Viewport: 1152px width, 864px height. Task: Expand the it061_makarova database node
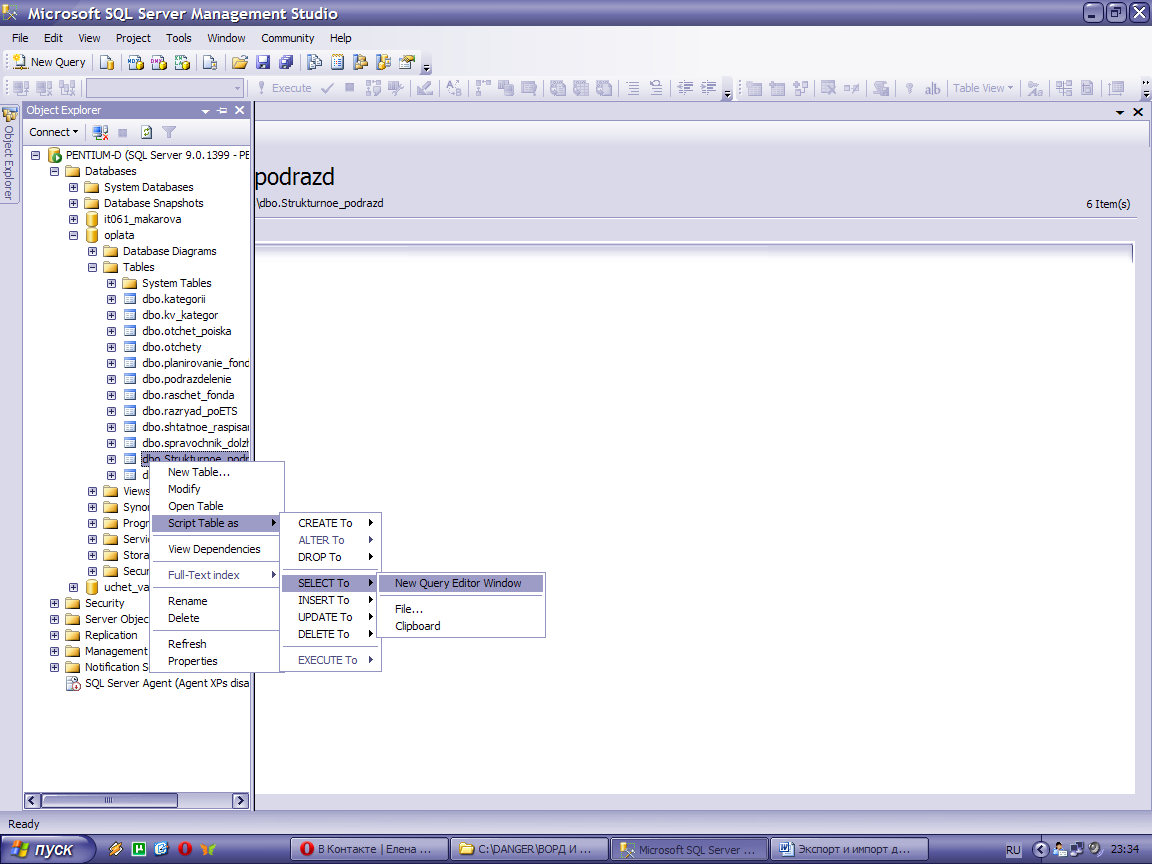point(73,219)
